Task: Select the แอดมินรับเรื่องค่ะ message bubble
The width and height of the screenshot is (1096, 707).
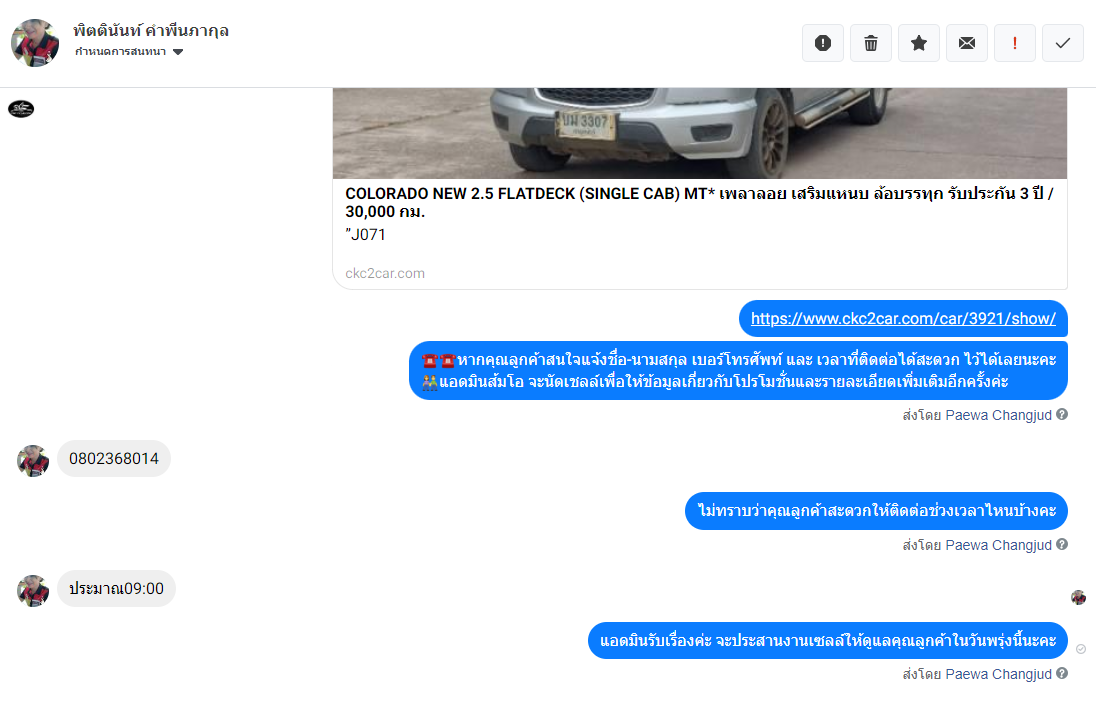Action: point(828,641)
